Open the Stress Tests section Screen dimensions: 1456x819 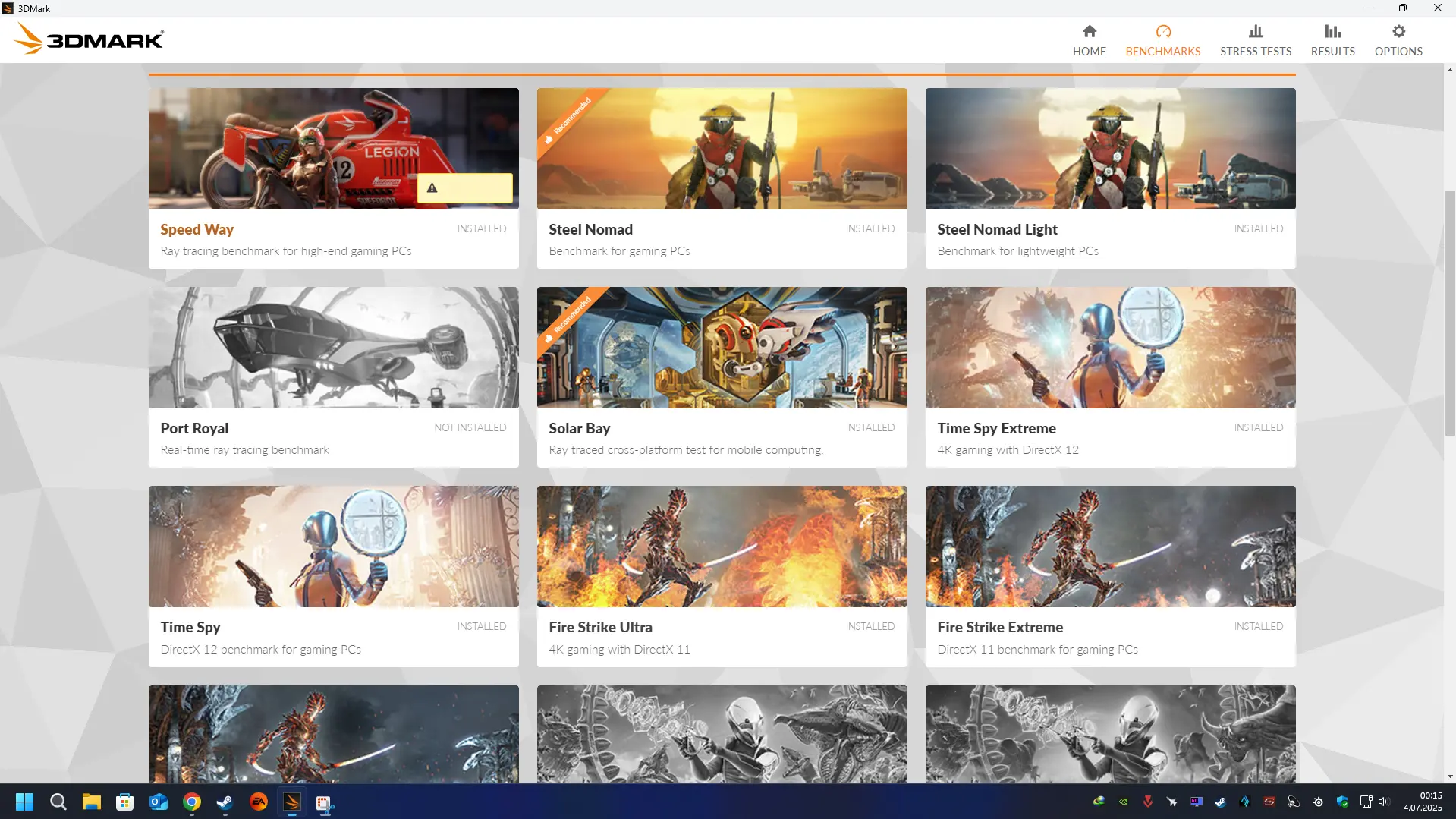coord(1255,40)
